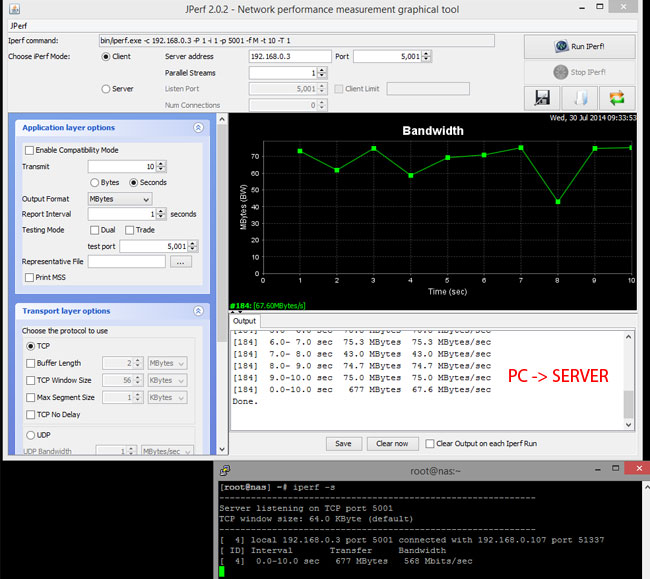Click the options panel scroll up arrow

tap(222, 119)
